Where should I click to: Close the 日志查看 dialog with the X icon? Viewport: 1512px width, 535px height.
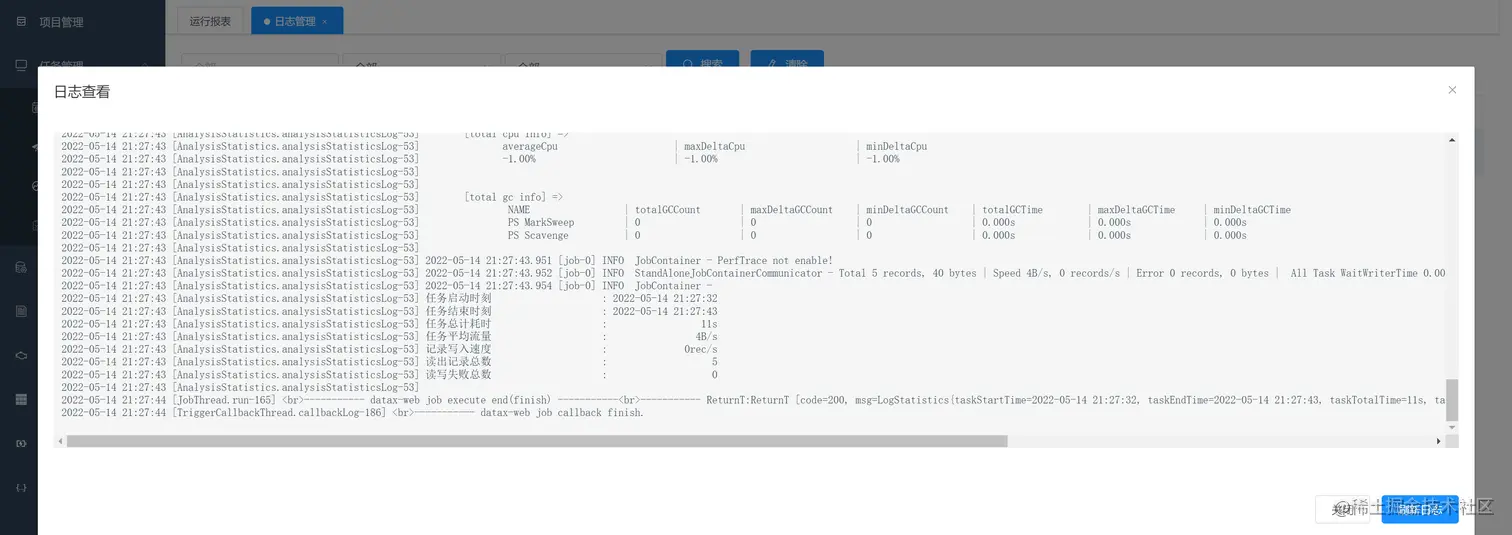coord(1452,90)
